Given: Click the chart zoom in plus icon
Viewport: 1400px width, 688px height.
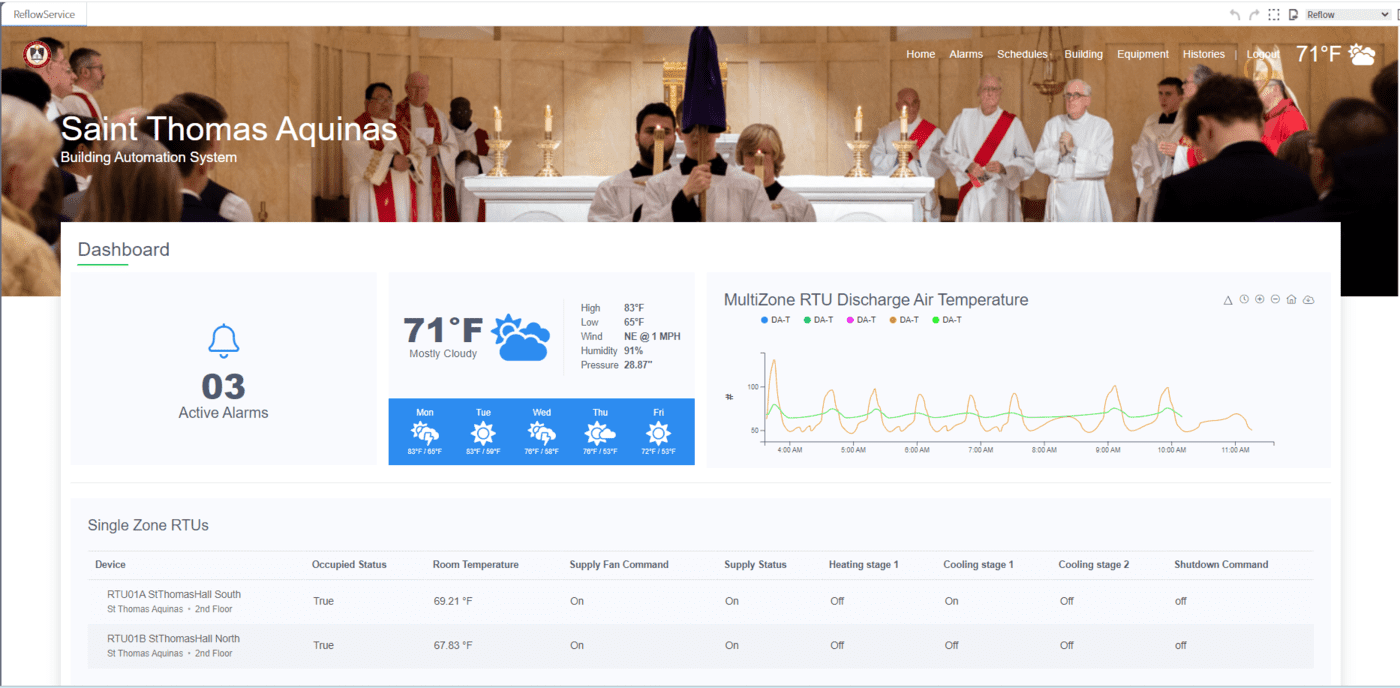Looking at the screenshot, I should click(1260, 300).
